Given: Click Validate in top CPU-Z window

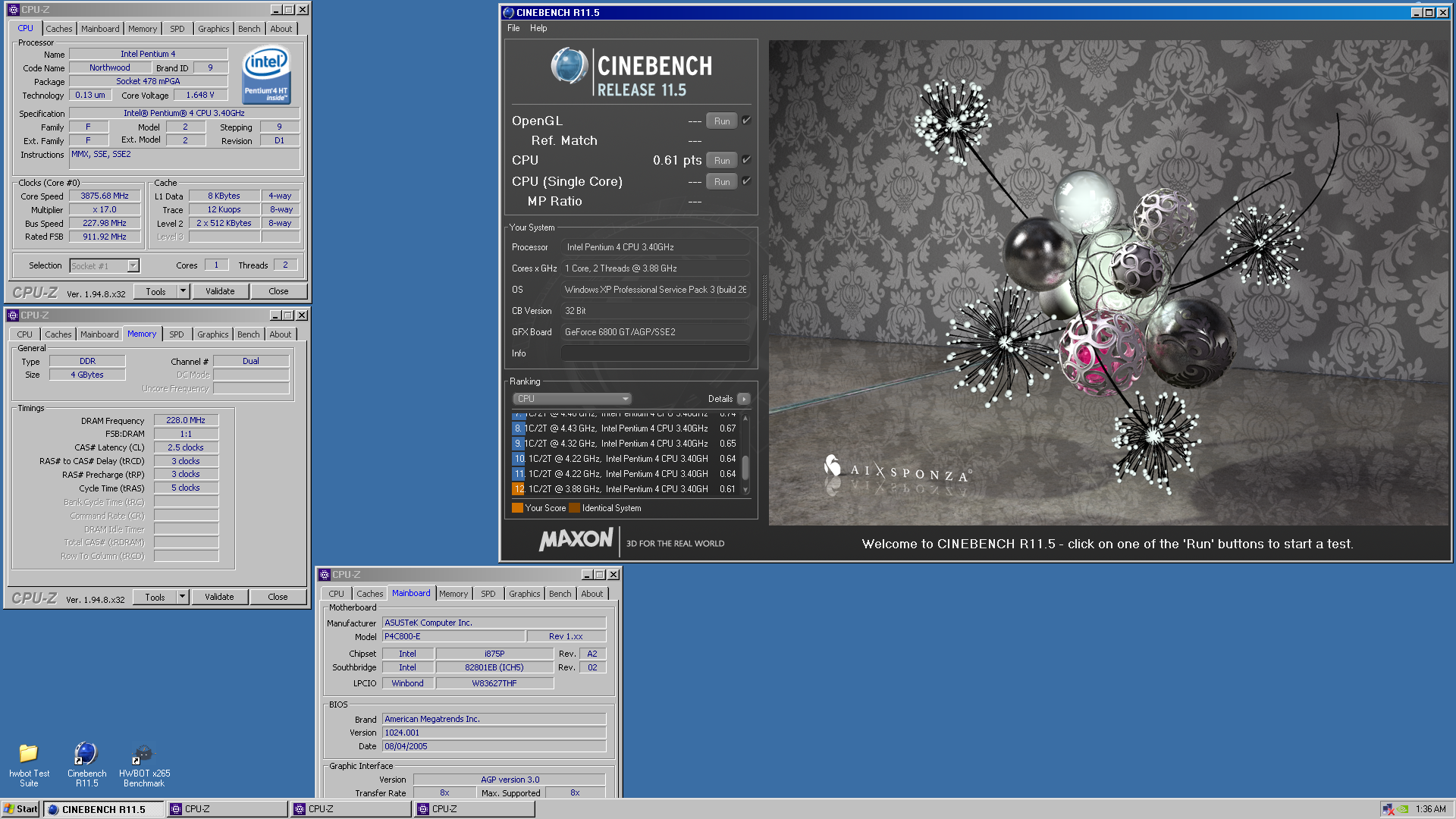Looking at the screenshot, I should point(220,291).
